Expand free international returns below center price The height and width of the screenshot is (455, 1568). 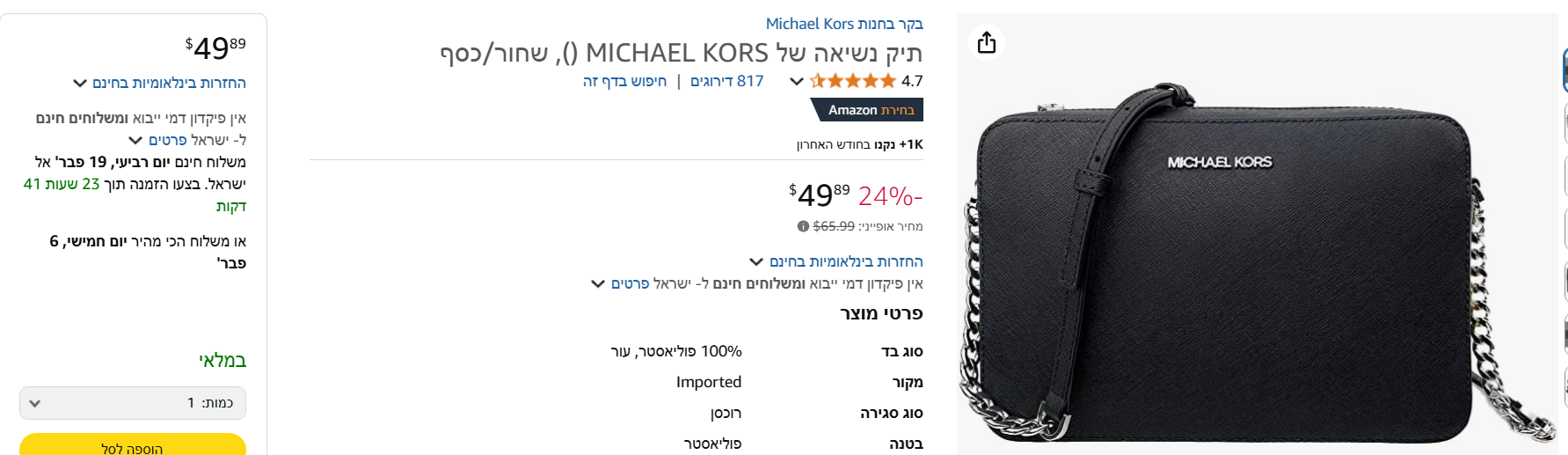(x=846, y=261)
